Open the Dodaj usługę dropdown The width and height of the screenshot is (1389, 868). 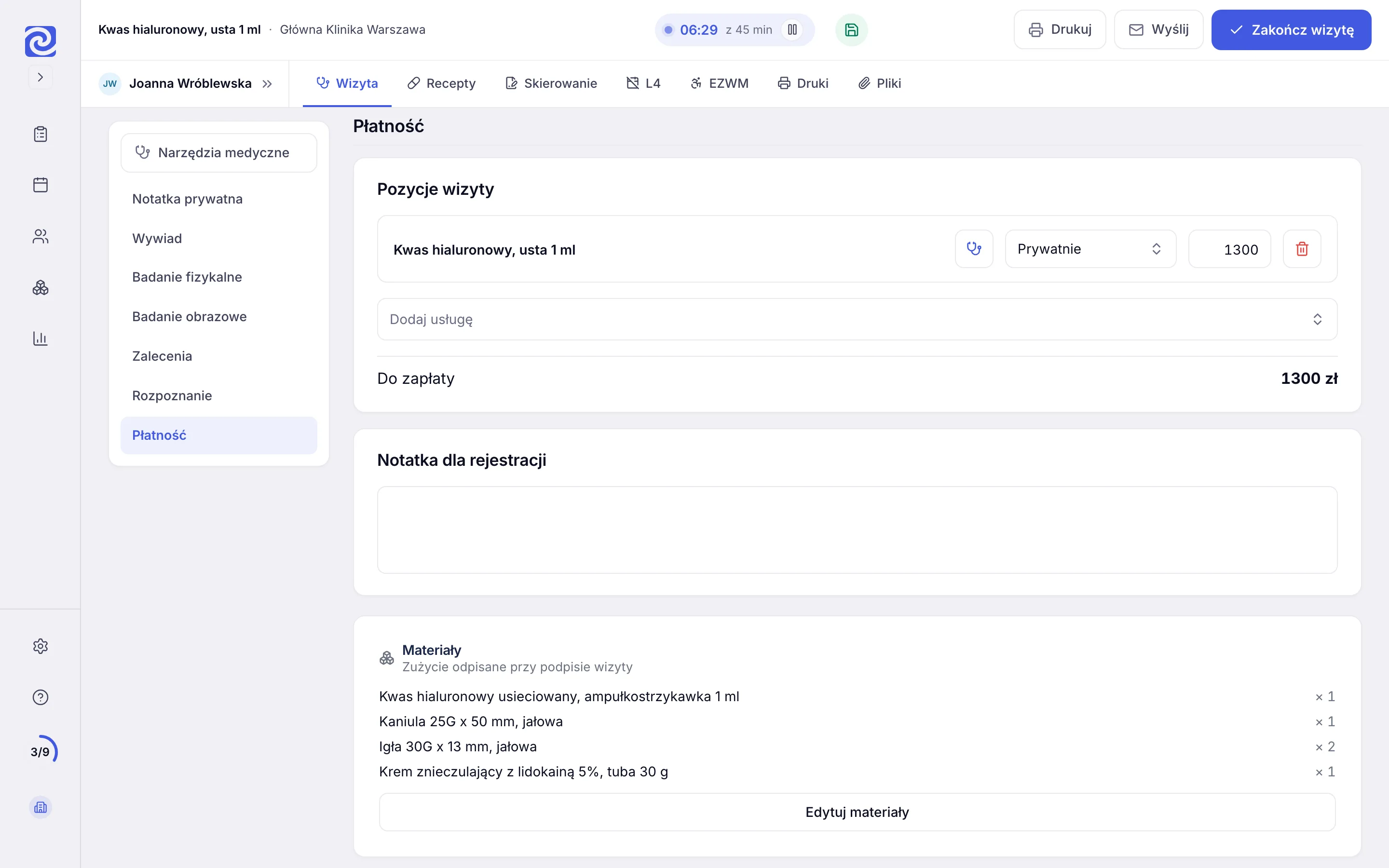(857, 319)
